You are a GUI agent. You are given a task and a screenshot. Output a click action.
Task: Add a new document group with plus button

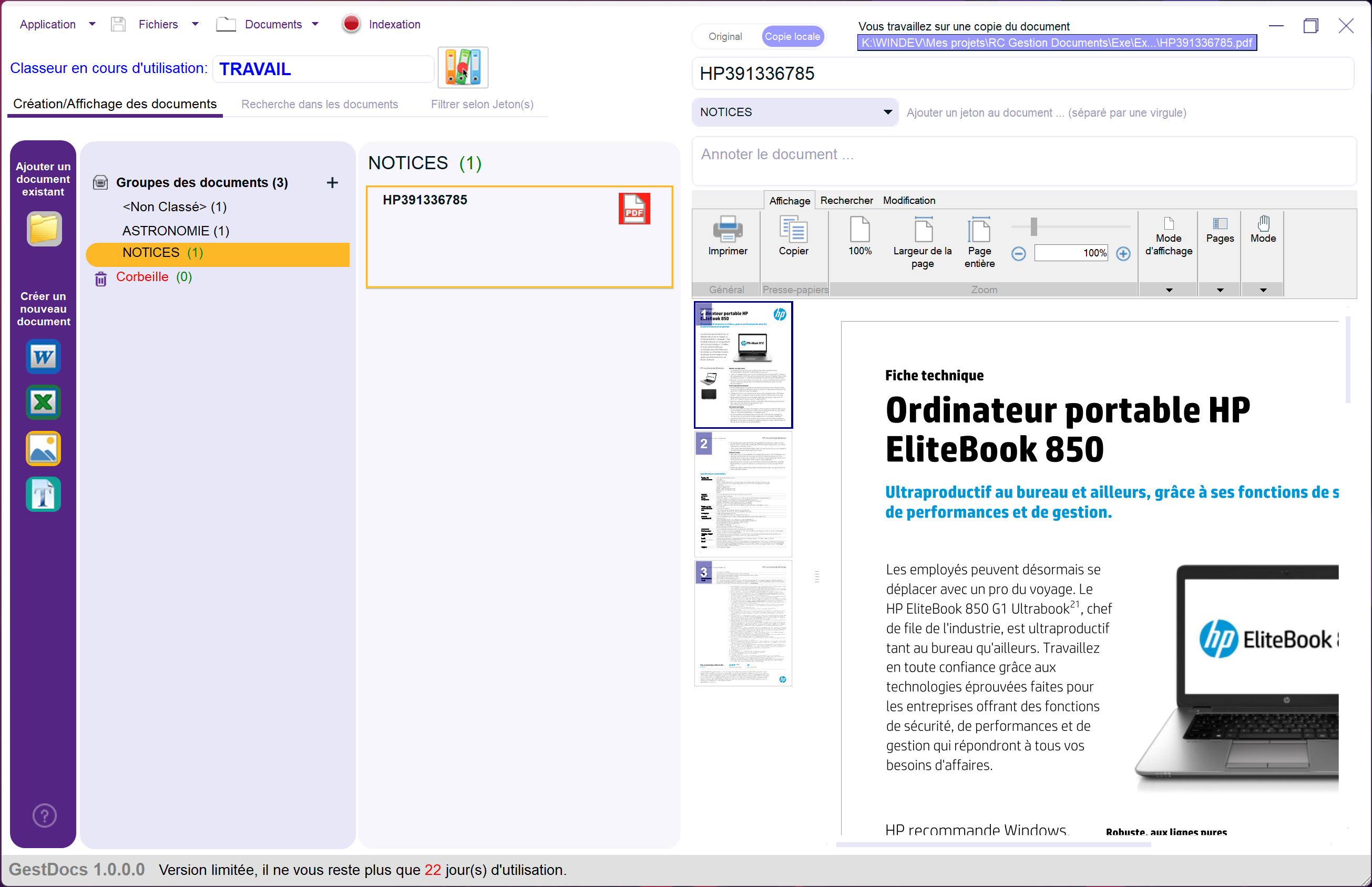(x=332, y=182)
